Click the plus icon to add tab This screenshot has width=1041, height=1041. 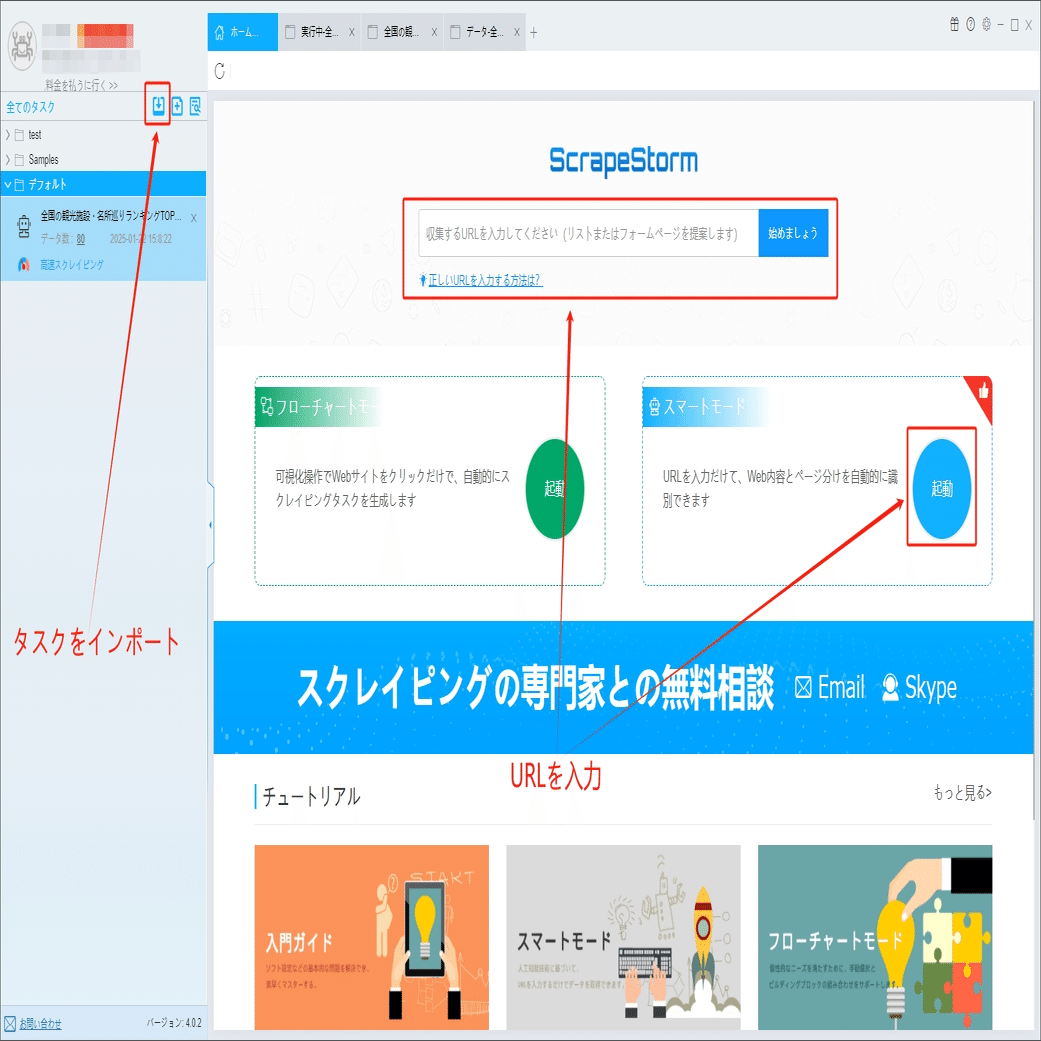click(533, 32)
